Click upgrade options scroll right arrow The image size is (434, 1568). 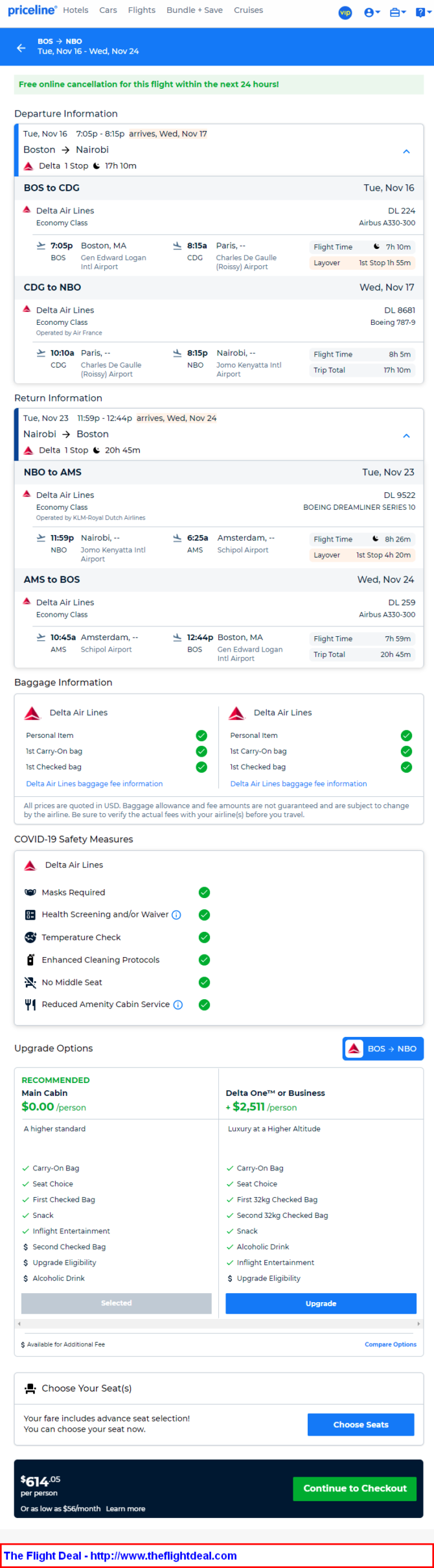[x=418, y=1324]
